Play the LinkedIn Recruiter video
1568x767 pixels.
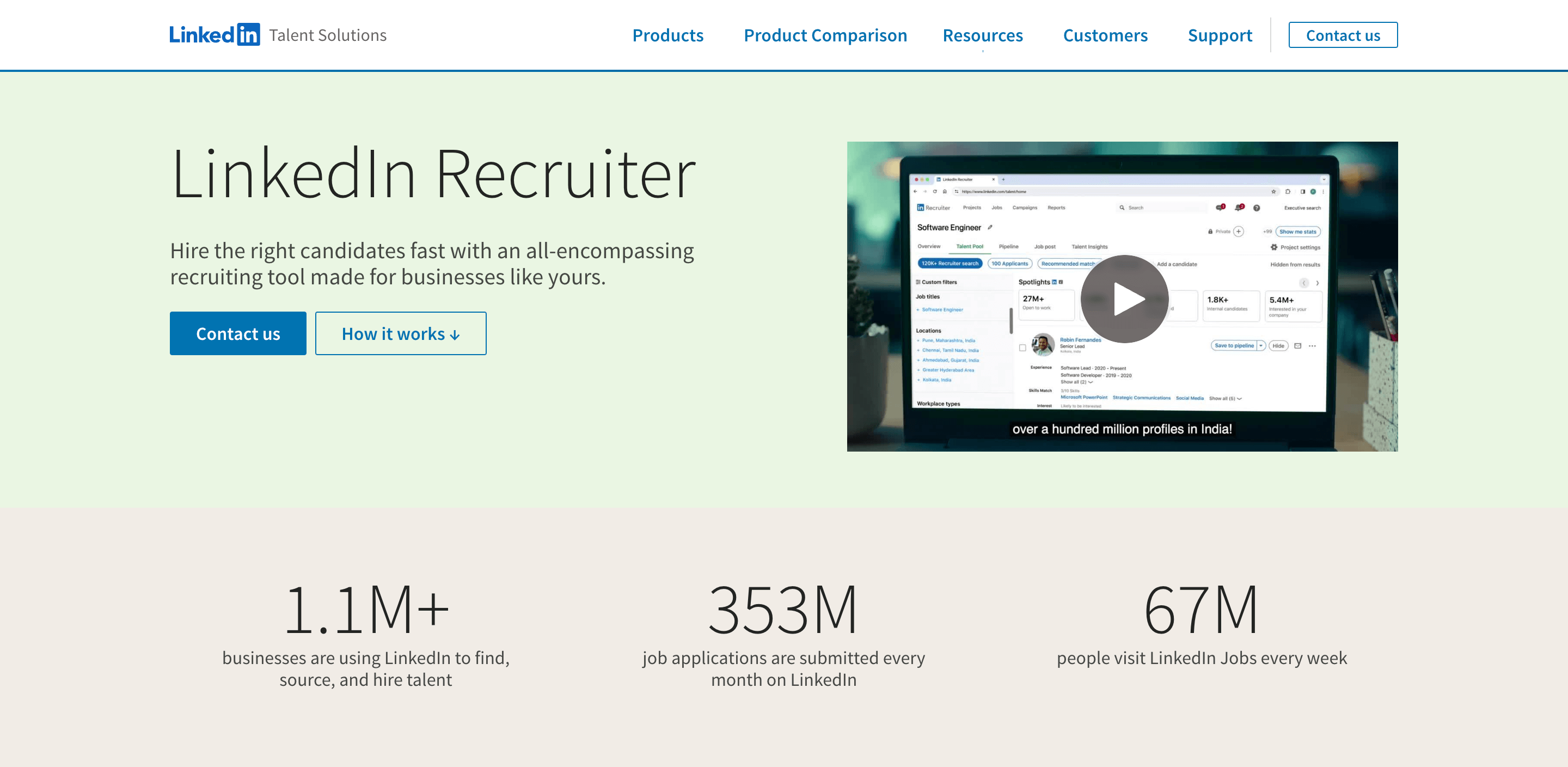click(x=1124, y=299)
